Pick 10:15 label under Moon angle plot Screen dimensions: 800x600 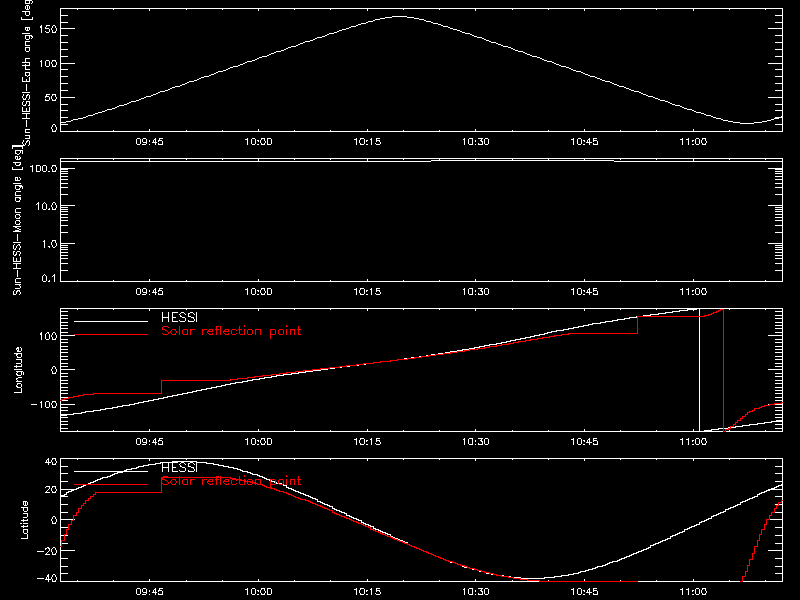(x=367, y=292)
